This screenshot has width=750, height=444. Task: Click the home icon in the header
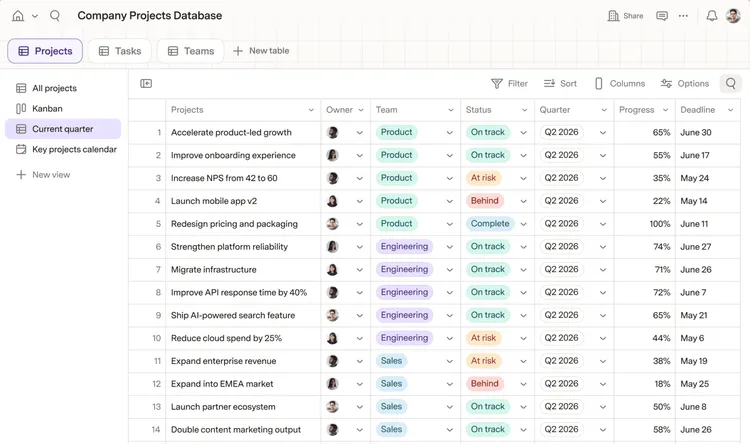click(x=18, y=16)
